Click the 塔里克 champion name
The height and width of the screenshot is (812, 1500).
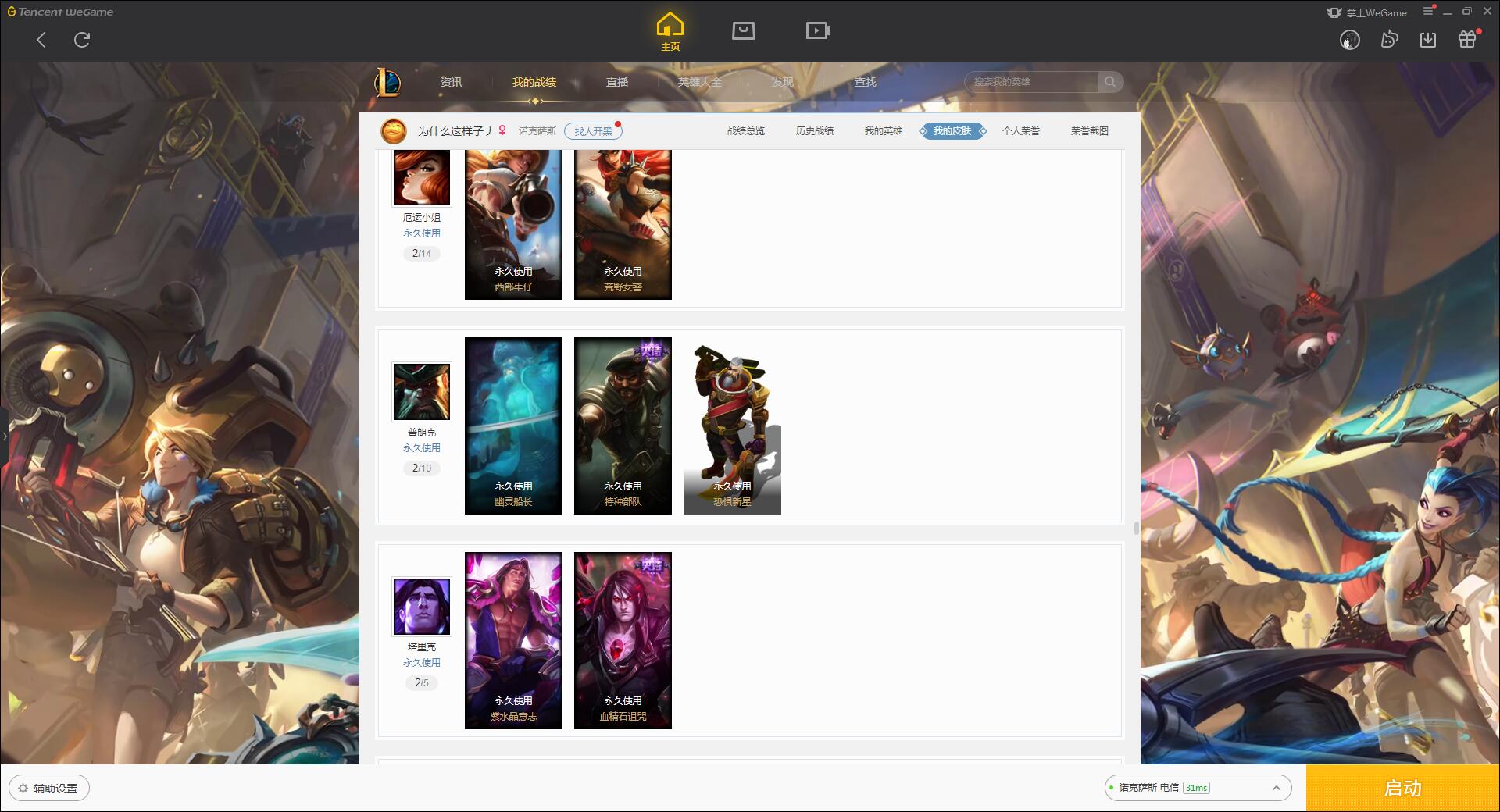pos(422,647)
